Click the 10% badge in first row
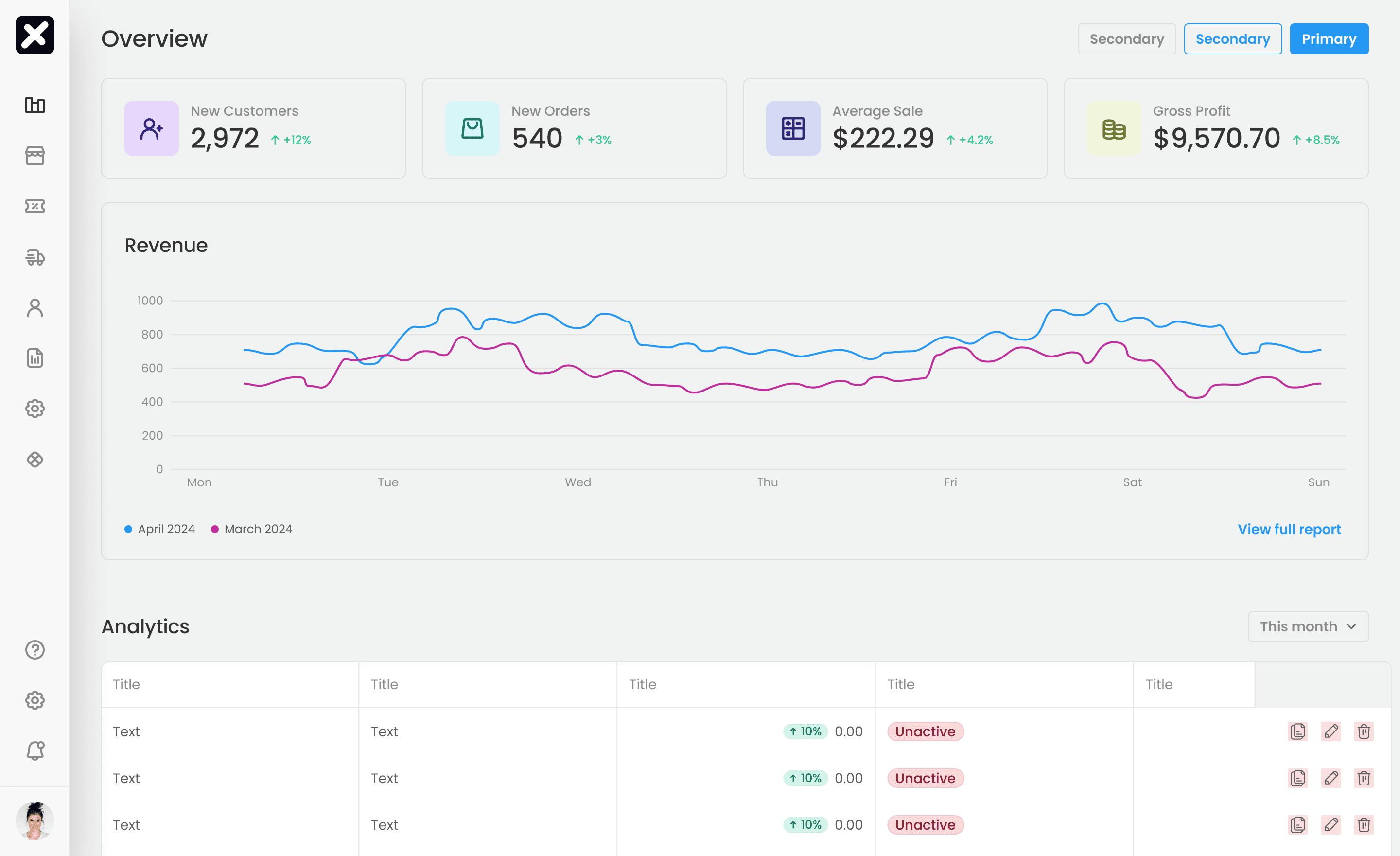This screenshot has width=1400, height=856. tap(805, 731)
